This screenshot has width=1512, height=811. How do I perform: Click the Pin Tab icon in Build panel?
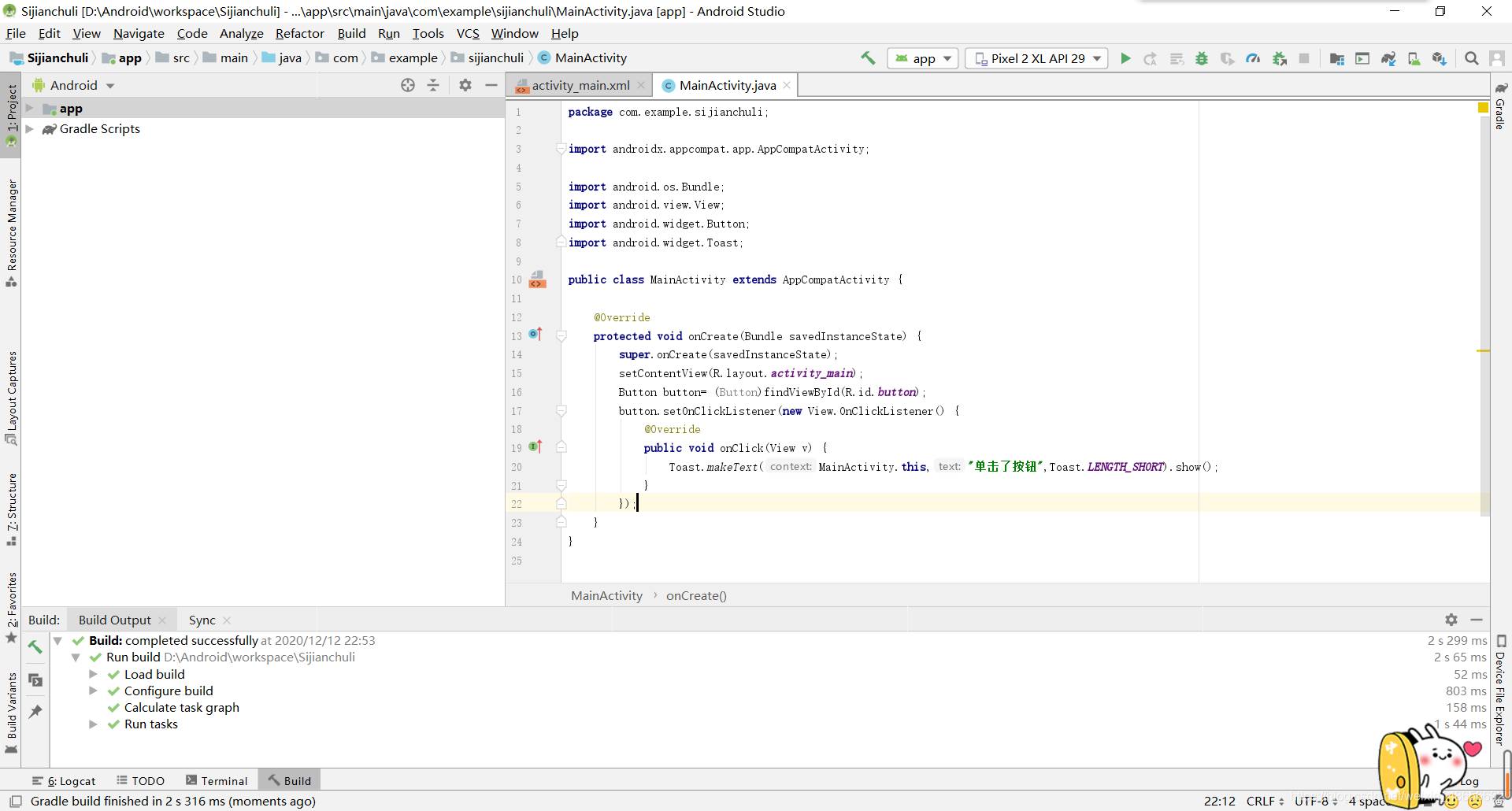35,711
